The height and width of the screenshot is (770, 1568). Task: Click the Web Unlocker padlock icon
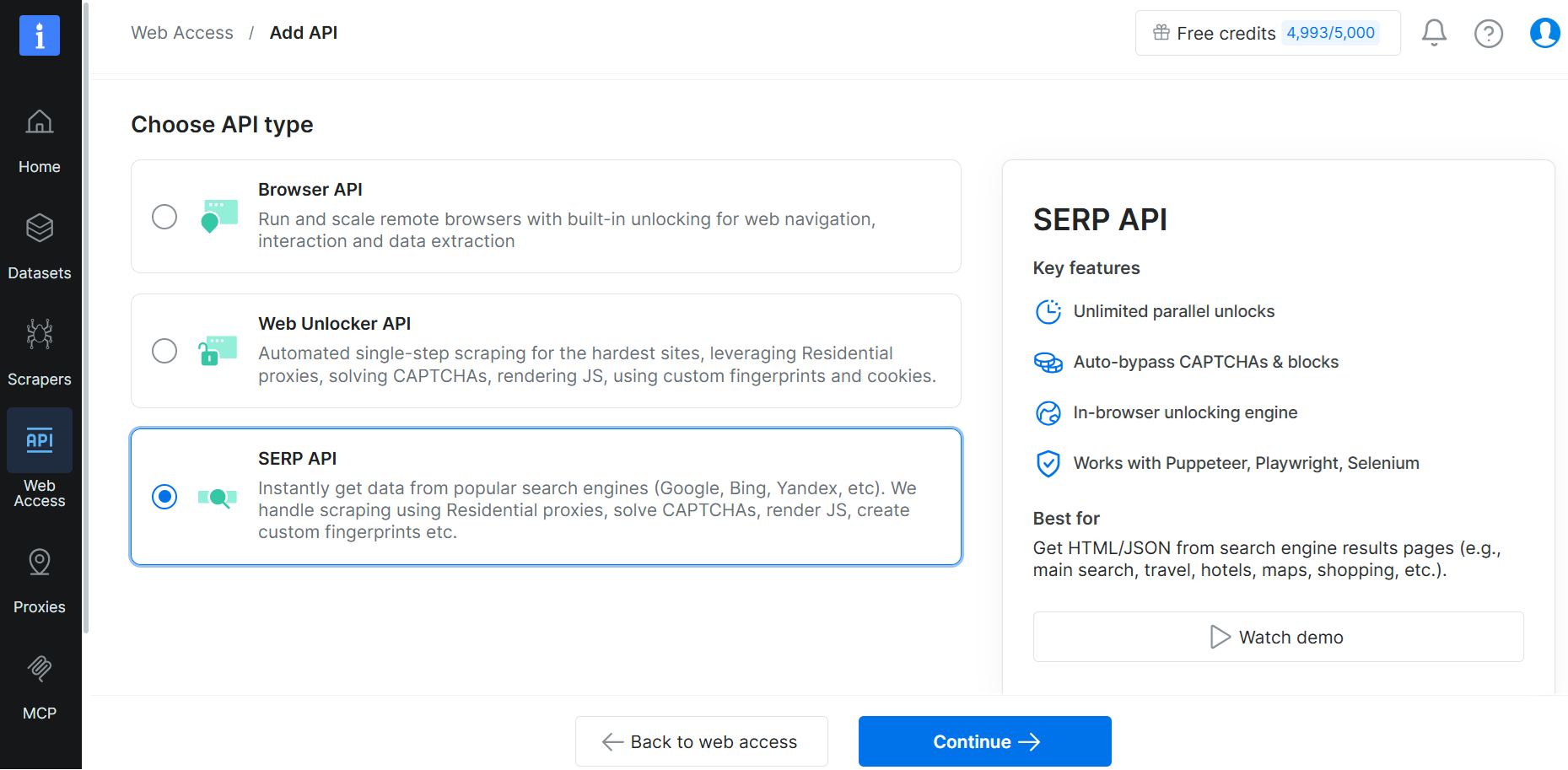218,351
